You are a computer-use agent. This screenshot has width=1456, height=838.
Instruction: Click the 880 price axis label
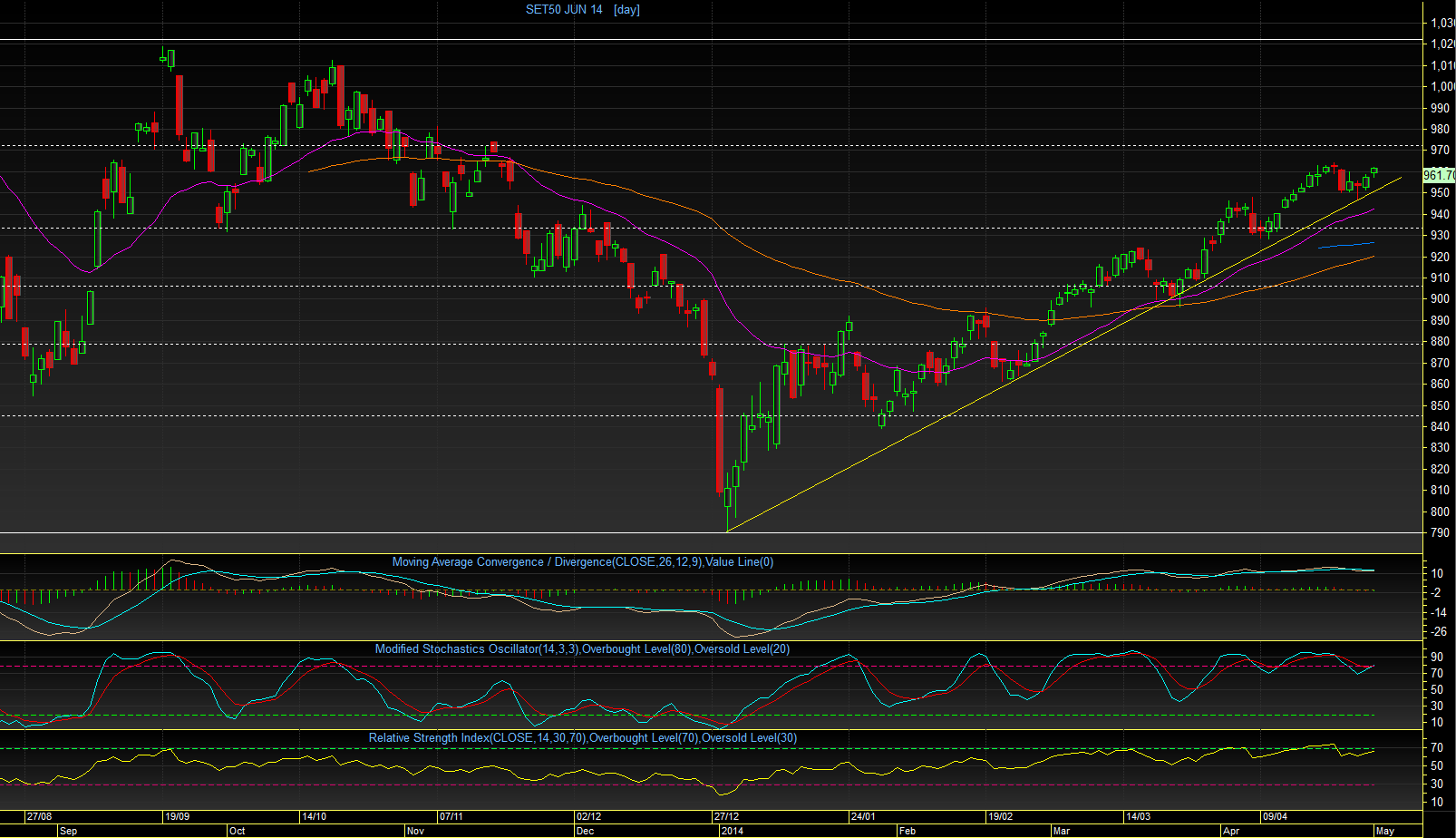point(1440,342)
